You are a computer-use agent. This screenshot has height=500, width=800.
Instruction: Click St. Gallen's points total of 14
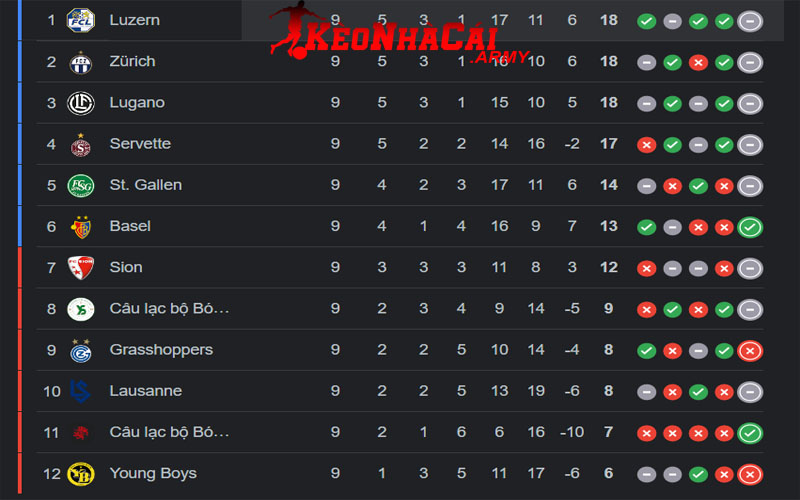(x=608, y=186)
